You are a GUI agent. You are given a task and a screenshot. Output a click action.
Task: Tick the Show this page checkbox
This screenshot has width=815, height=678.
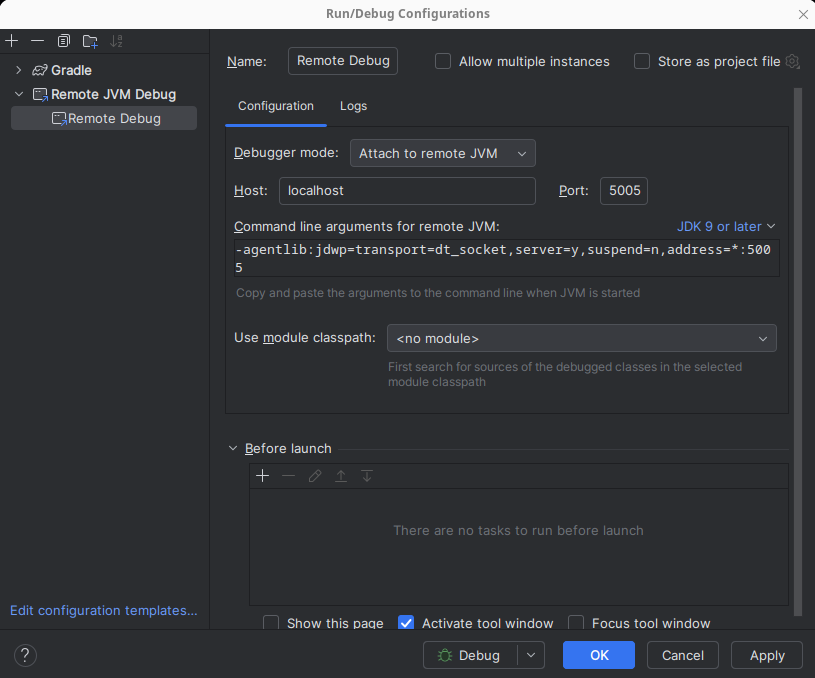[271, 622]
